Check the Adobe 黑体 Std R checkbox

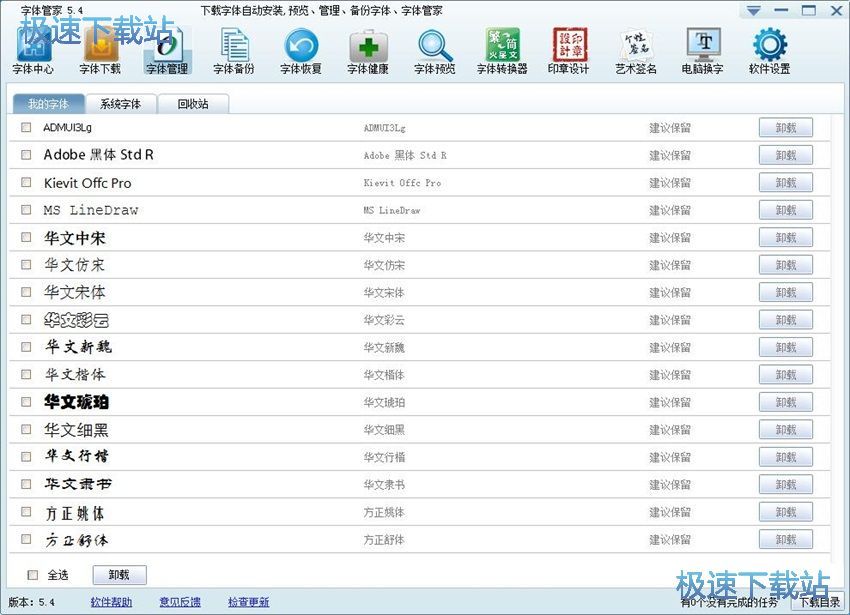tap(26, 155)
